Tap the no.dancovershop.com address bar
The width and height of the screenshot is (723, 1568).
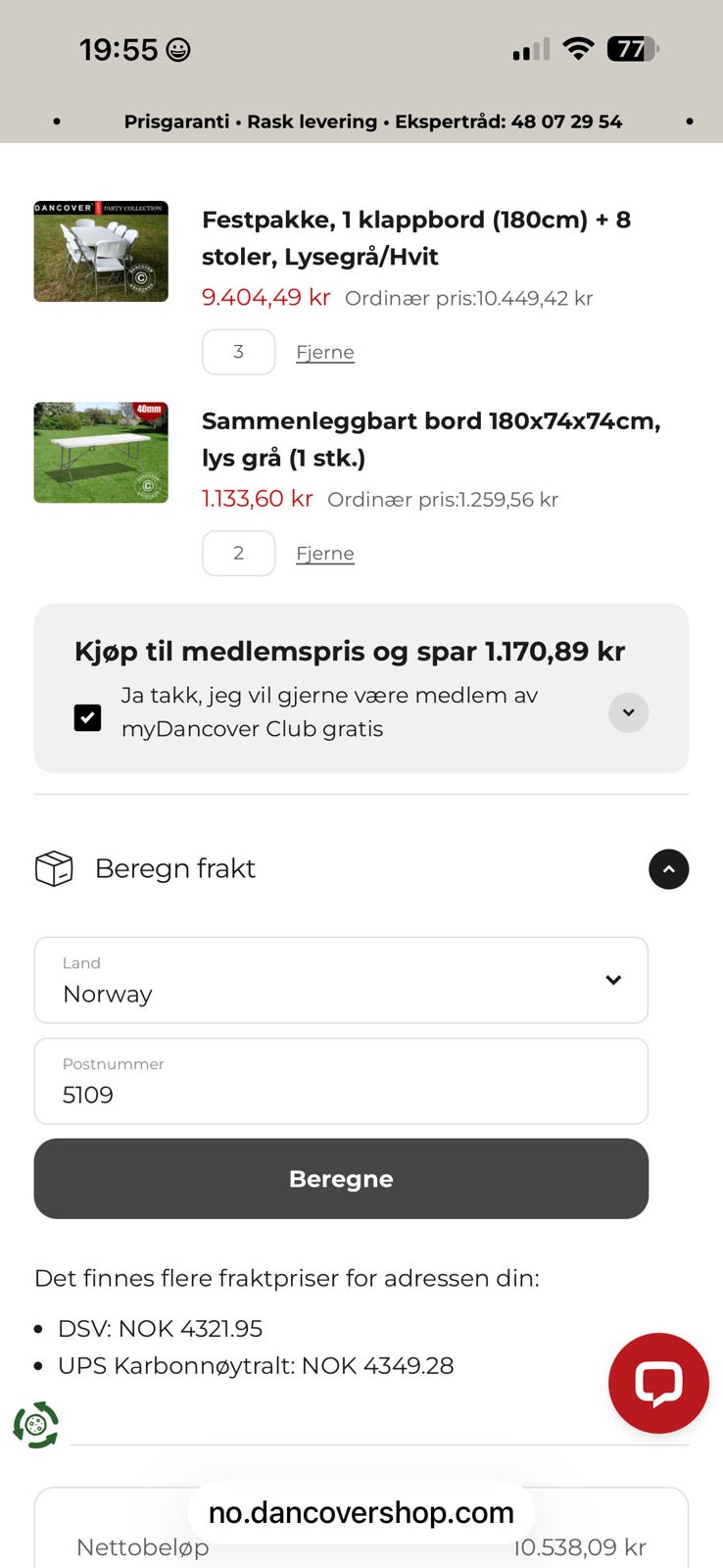point(361,1512)
